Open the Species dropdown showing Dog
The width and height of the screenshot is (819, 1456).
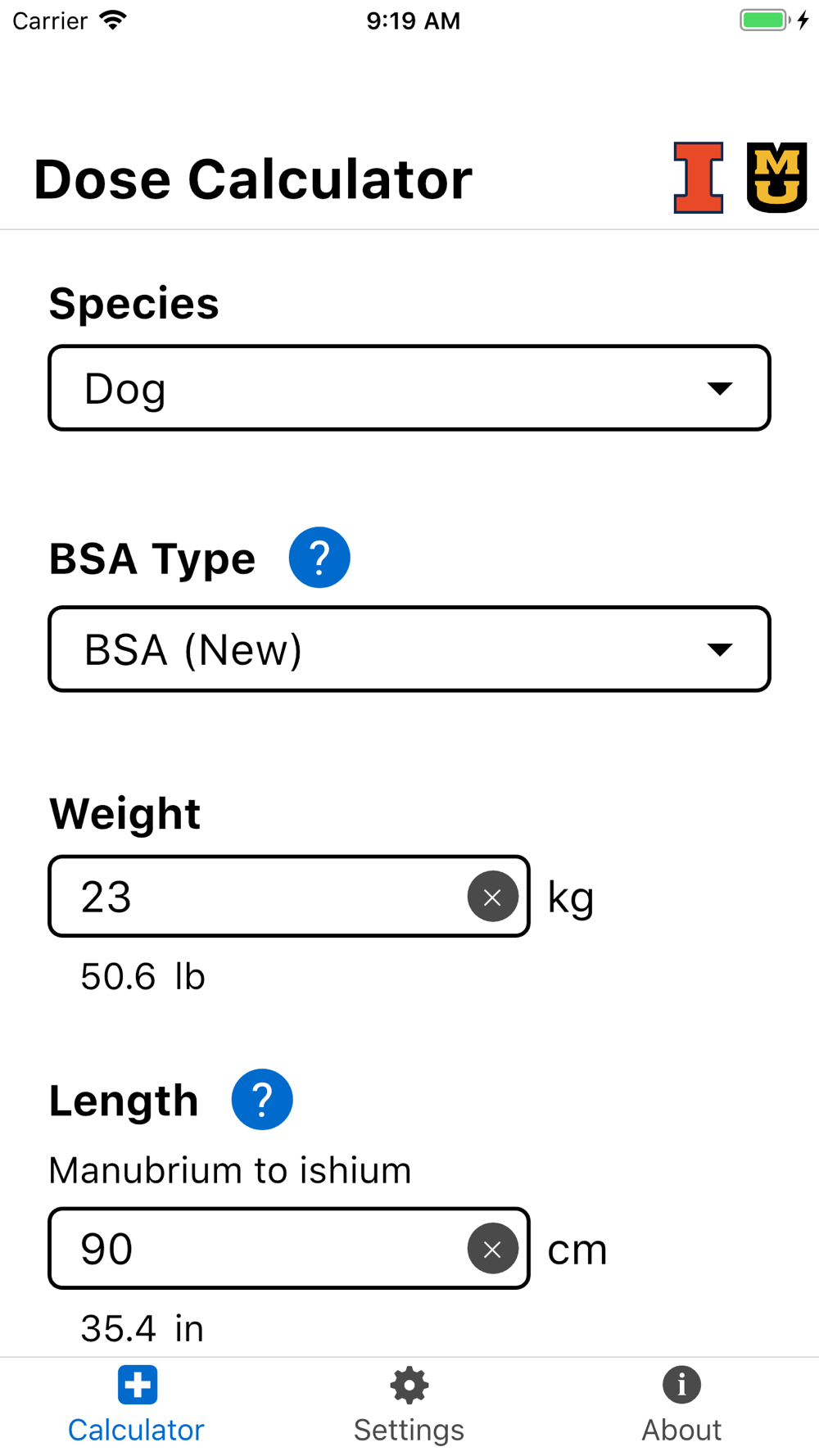point(409,388)
